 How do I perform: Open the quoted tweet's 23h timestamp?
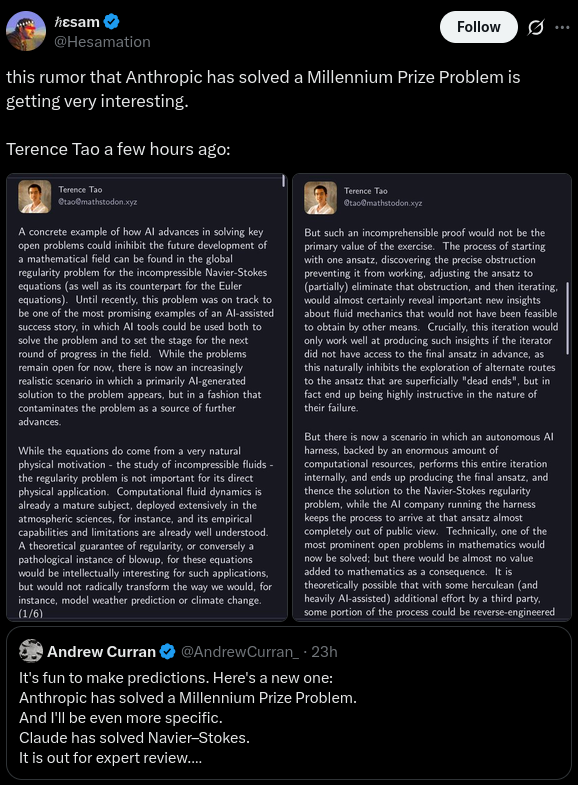tap(324, 651)
